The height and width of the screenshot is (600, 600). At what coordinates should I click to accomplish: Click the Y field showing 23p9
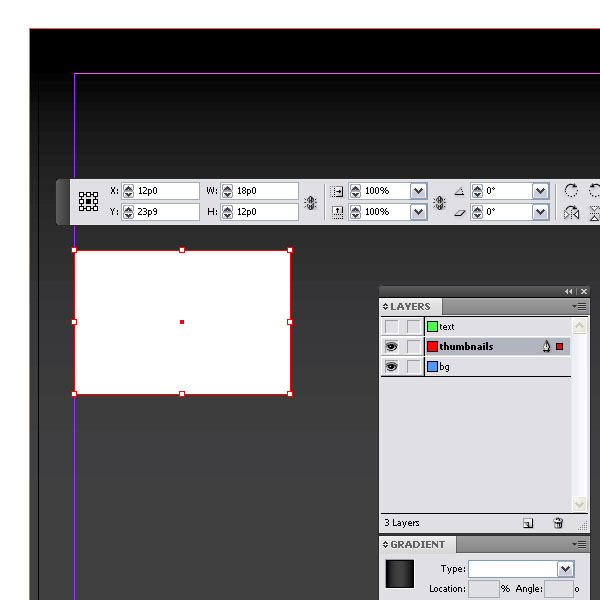[167, 212]
